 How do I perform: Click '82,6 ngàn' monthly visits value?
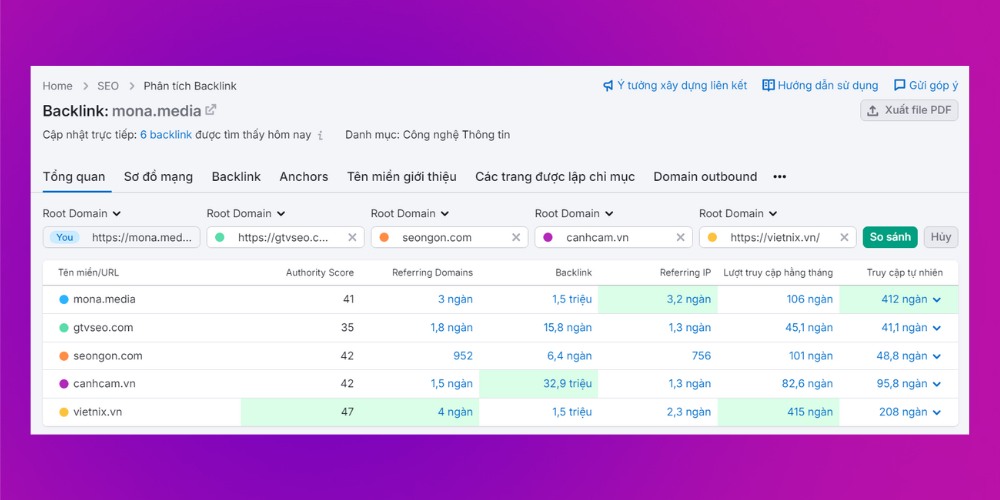click(809, 384)
